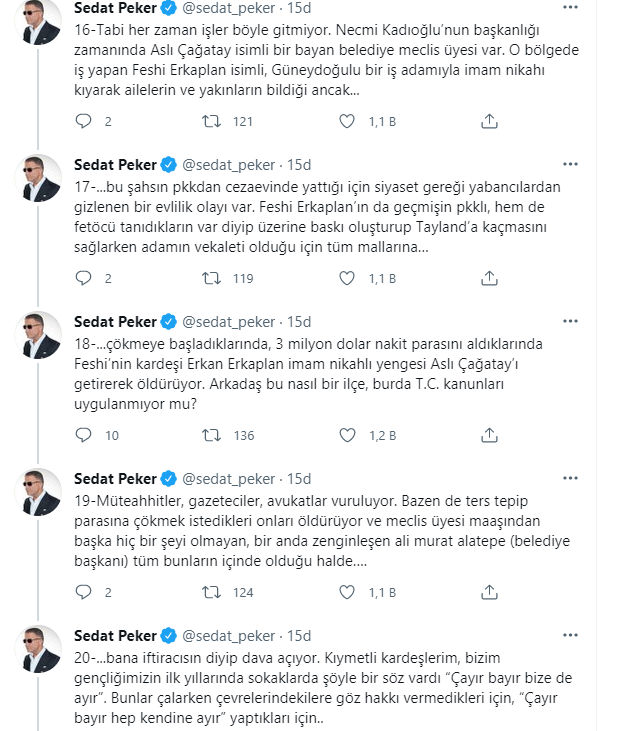
Task: Retweet tweet 18 with 136 retweets
Action: click(211, 435)
